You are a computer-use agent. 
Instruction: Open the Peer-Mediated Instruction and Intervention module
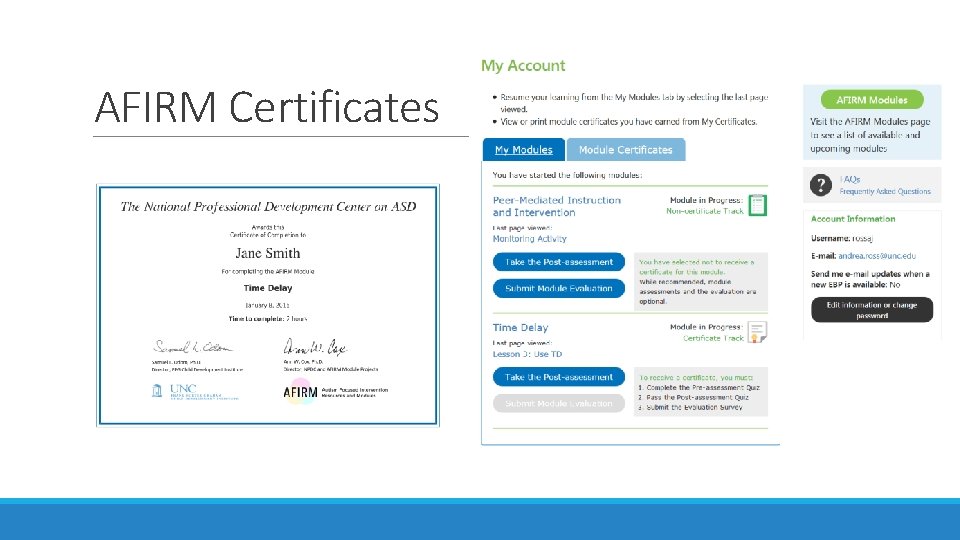(557, 206)
